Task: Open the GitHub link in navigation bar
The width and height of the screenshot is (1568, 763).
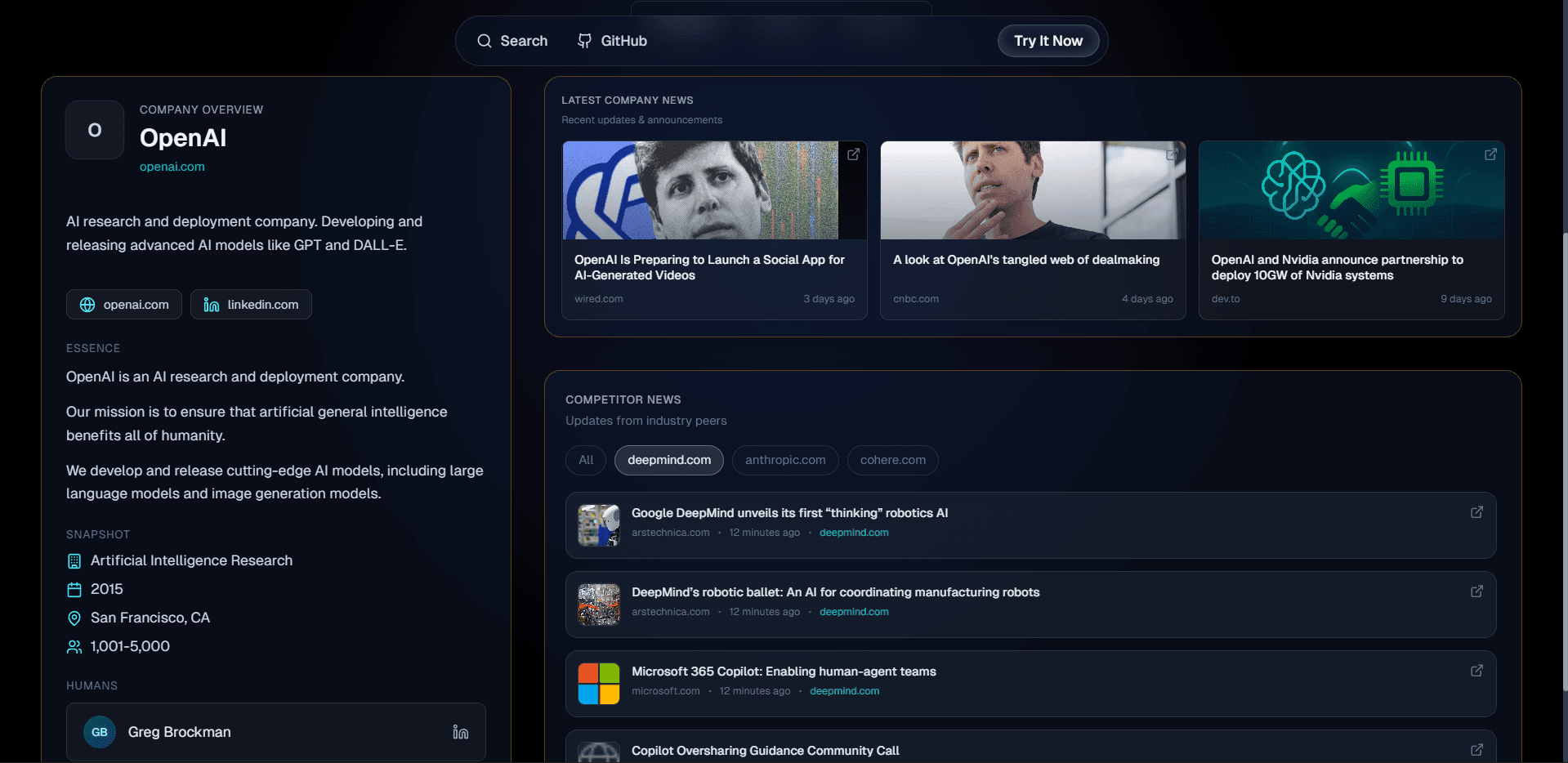Action: pyautogui.click(x=612, y=41)
